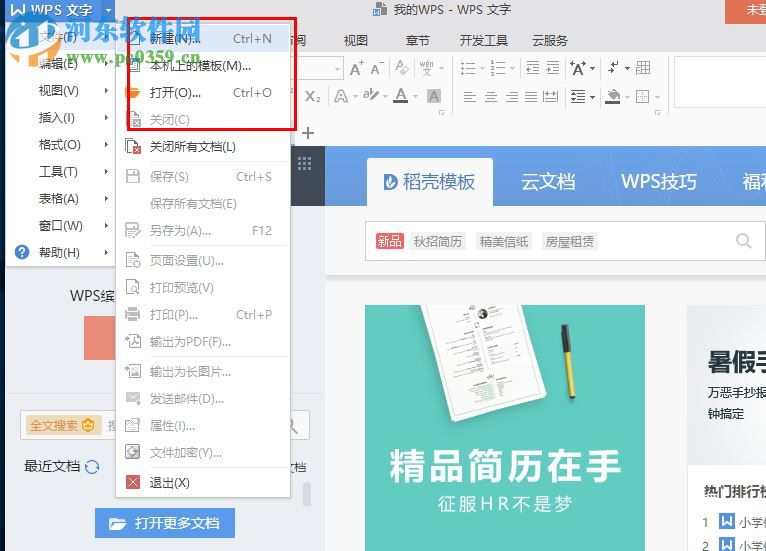Open the 编辑(E) submenu
This screenshot has width=766, height=551.
[x=60, y=64]
